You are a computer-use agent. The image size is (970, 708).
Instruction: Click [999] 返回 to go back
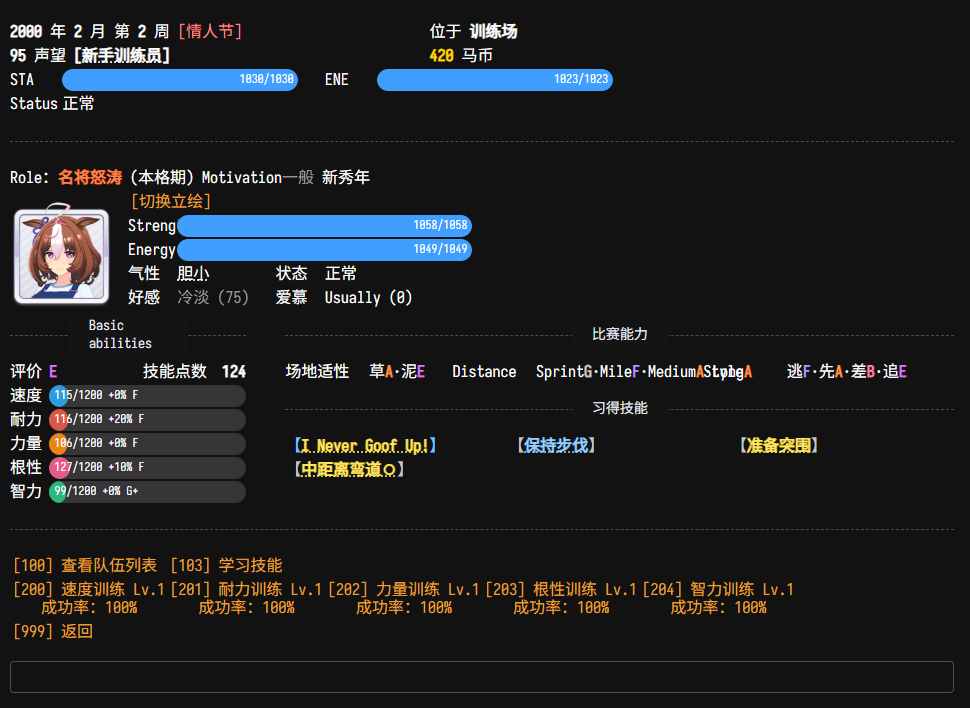pos(53,631)
